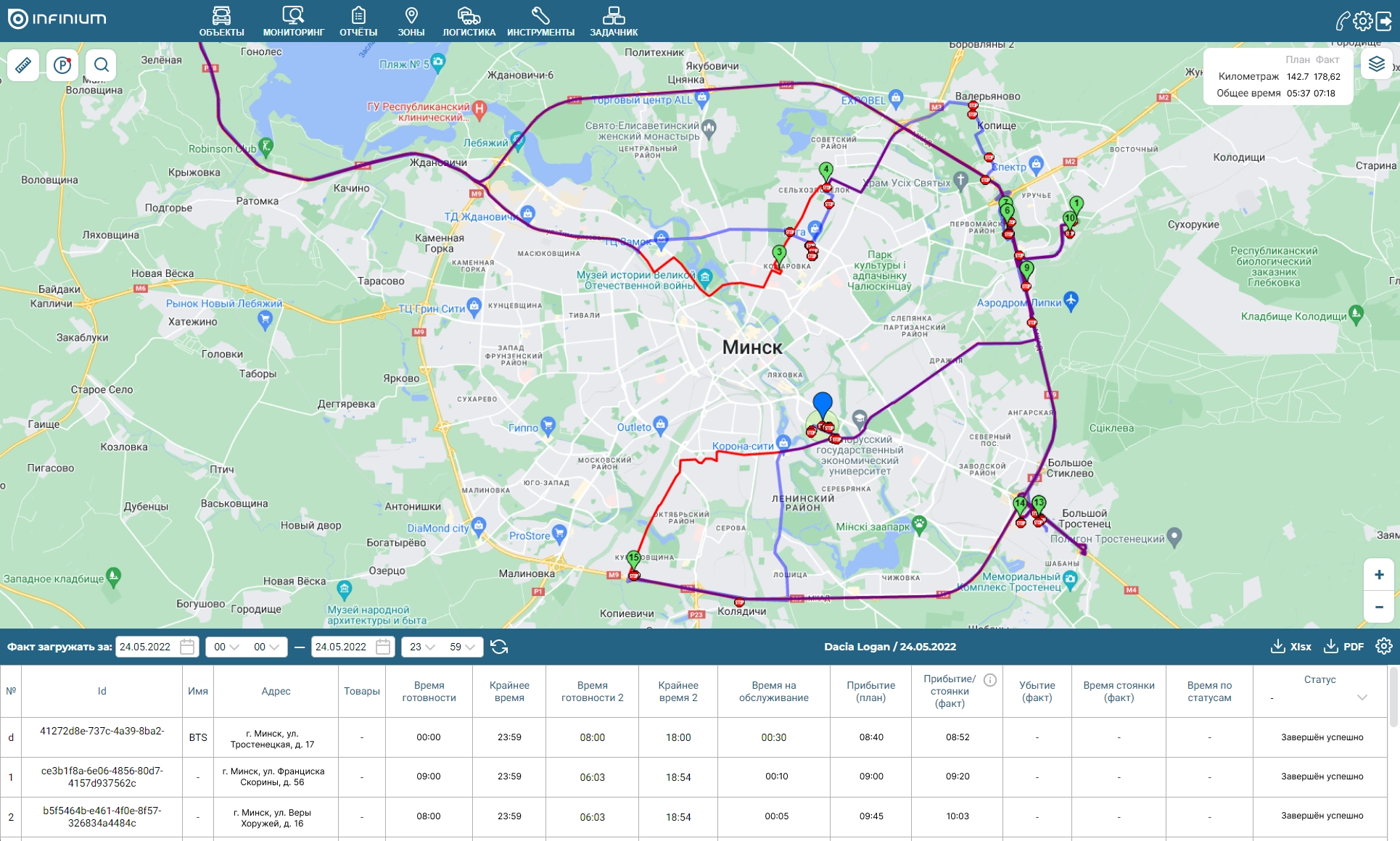The image size is (1400, 841).
Task: Select the ruler measurement tool
Action: point(23,65)
